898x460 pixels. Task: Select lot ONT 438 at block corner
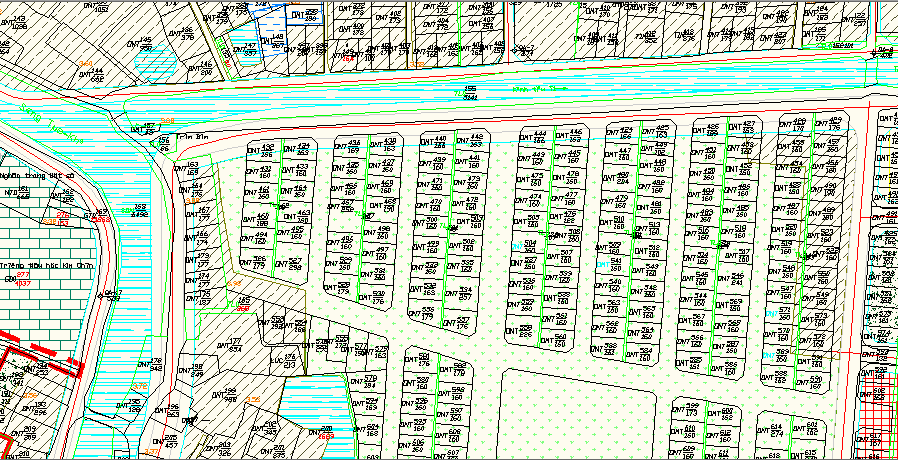tap(388, 143)
